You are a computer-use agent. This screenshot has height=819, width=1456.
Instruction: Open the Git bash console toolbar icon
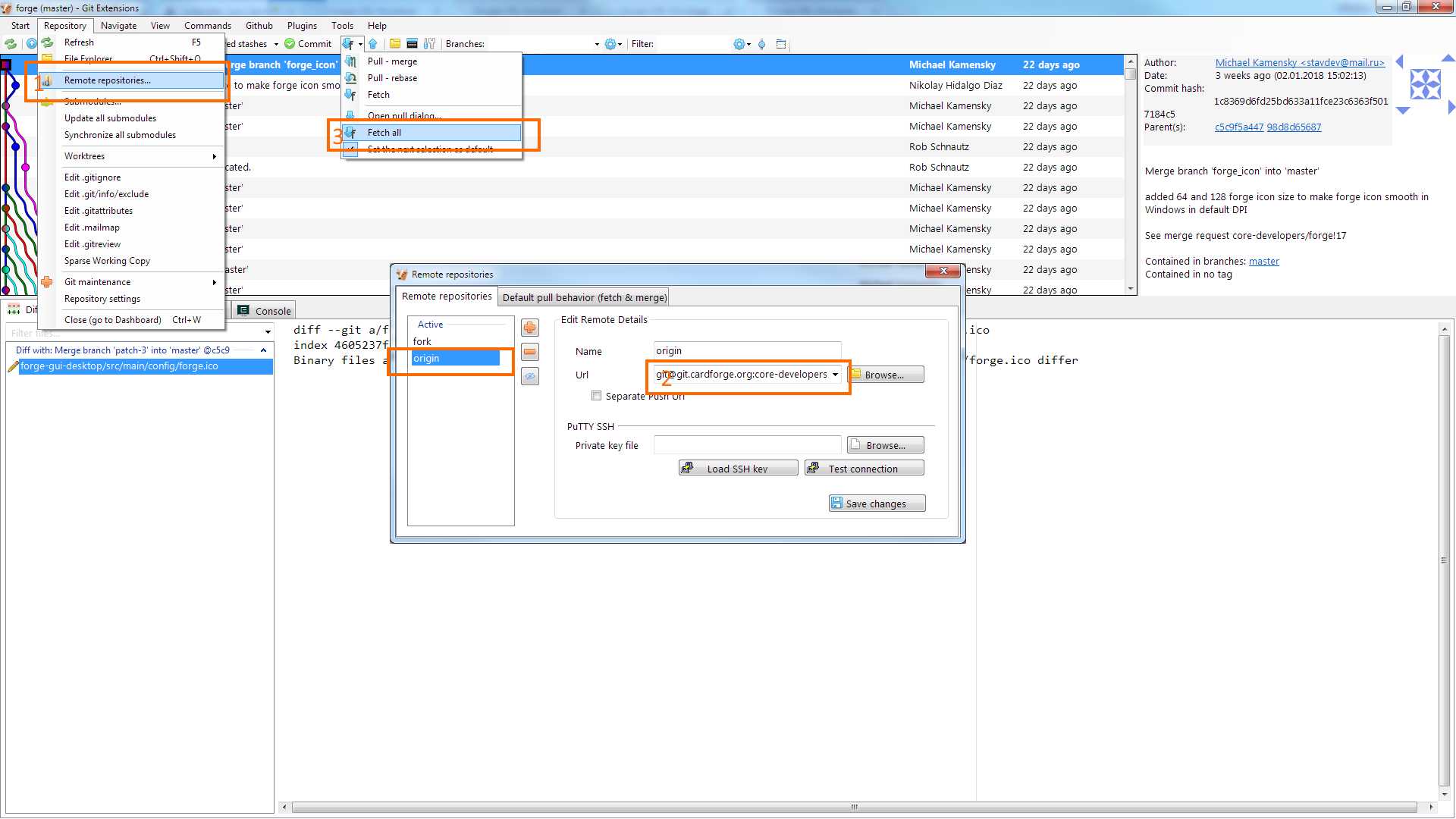(412, 44)
